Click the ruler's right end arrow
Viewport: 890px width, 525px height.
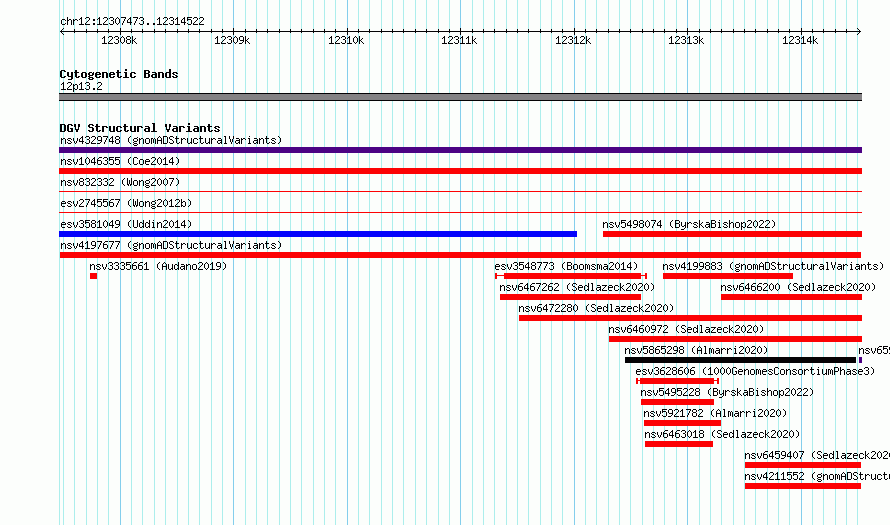pos(859,32)
